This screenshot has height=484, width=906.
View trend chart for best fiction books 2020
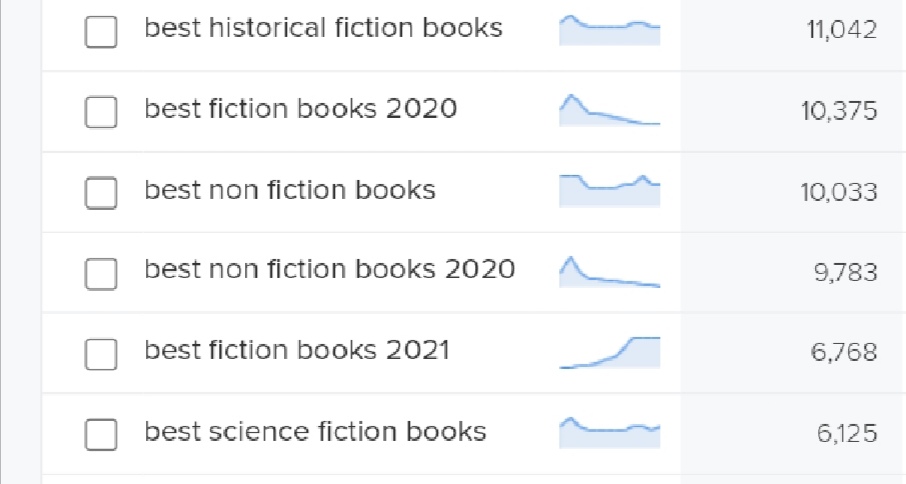610,110
